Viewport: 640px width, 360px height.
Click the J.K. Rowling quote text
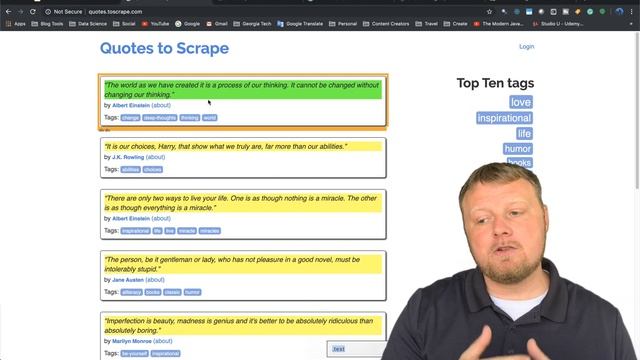pyautogui.click(x=242, y=147)
